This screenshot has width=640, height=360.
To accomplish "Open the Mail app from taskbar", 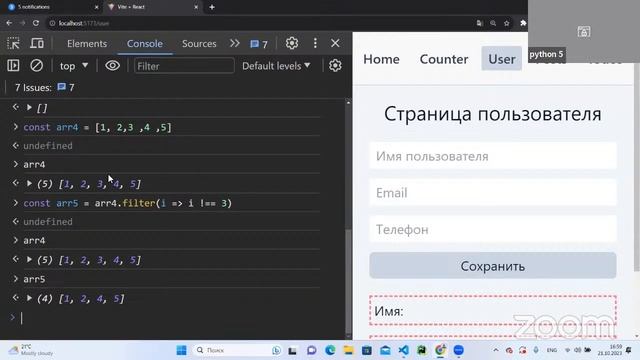I will 385,350.
